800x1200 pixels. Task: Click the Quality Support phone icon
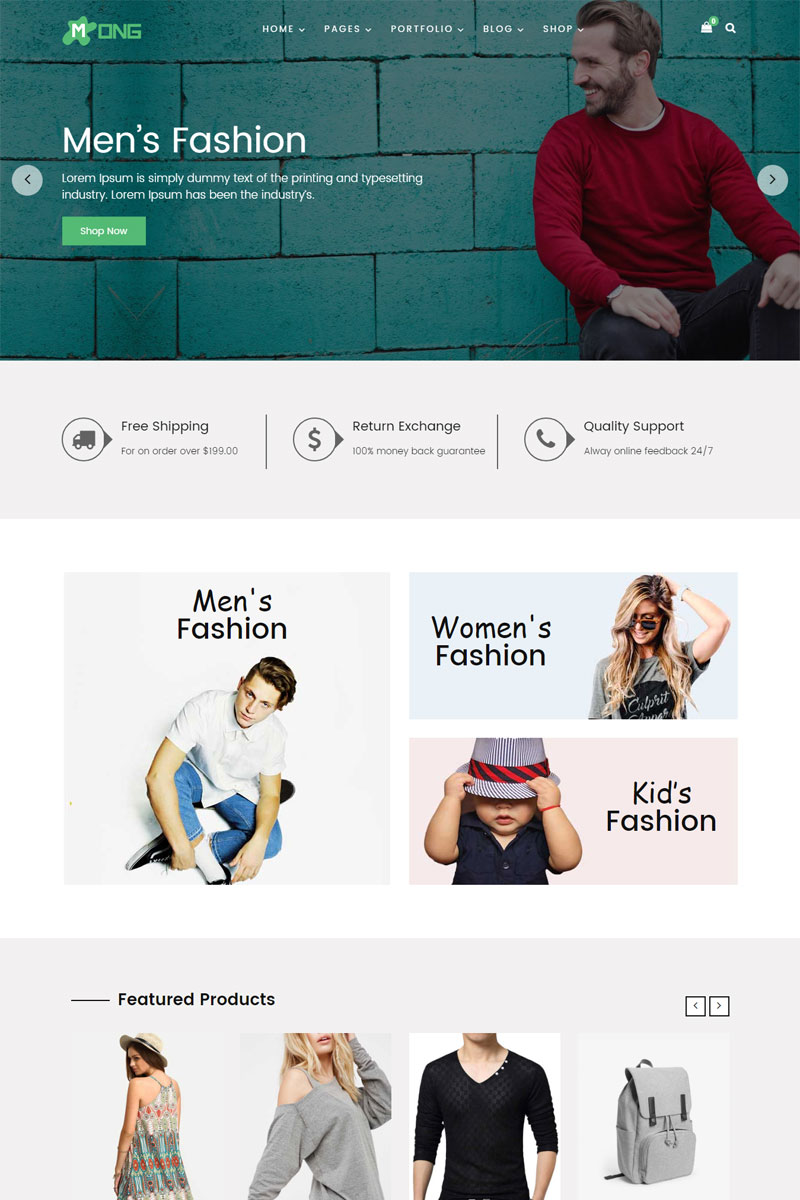(547, 439)
